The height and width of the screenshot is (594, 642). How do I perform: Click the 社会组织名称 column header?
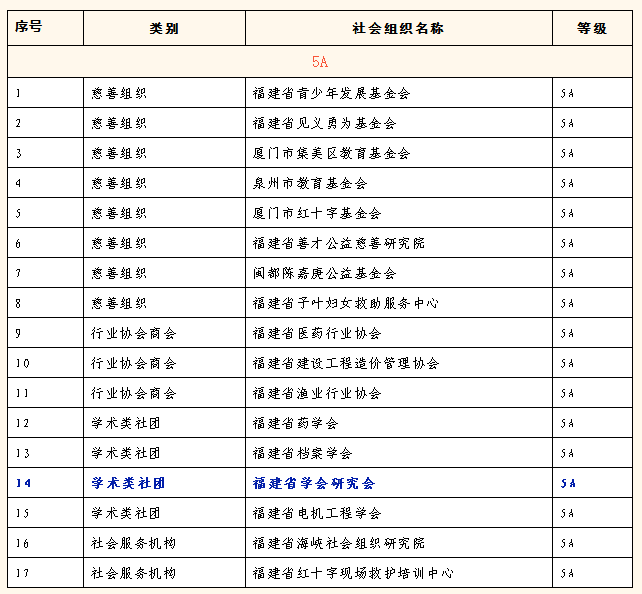pyautogui.click(x=398, y=28)
